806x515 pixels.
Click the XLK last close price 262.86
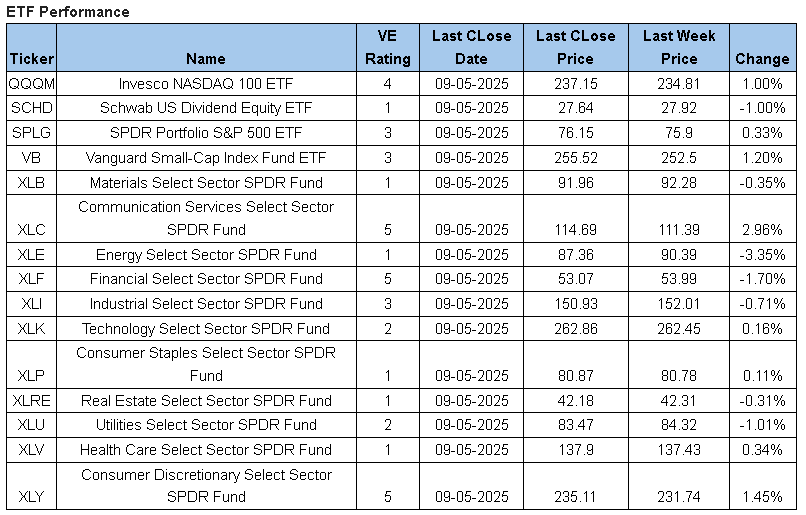coord(575,328)
